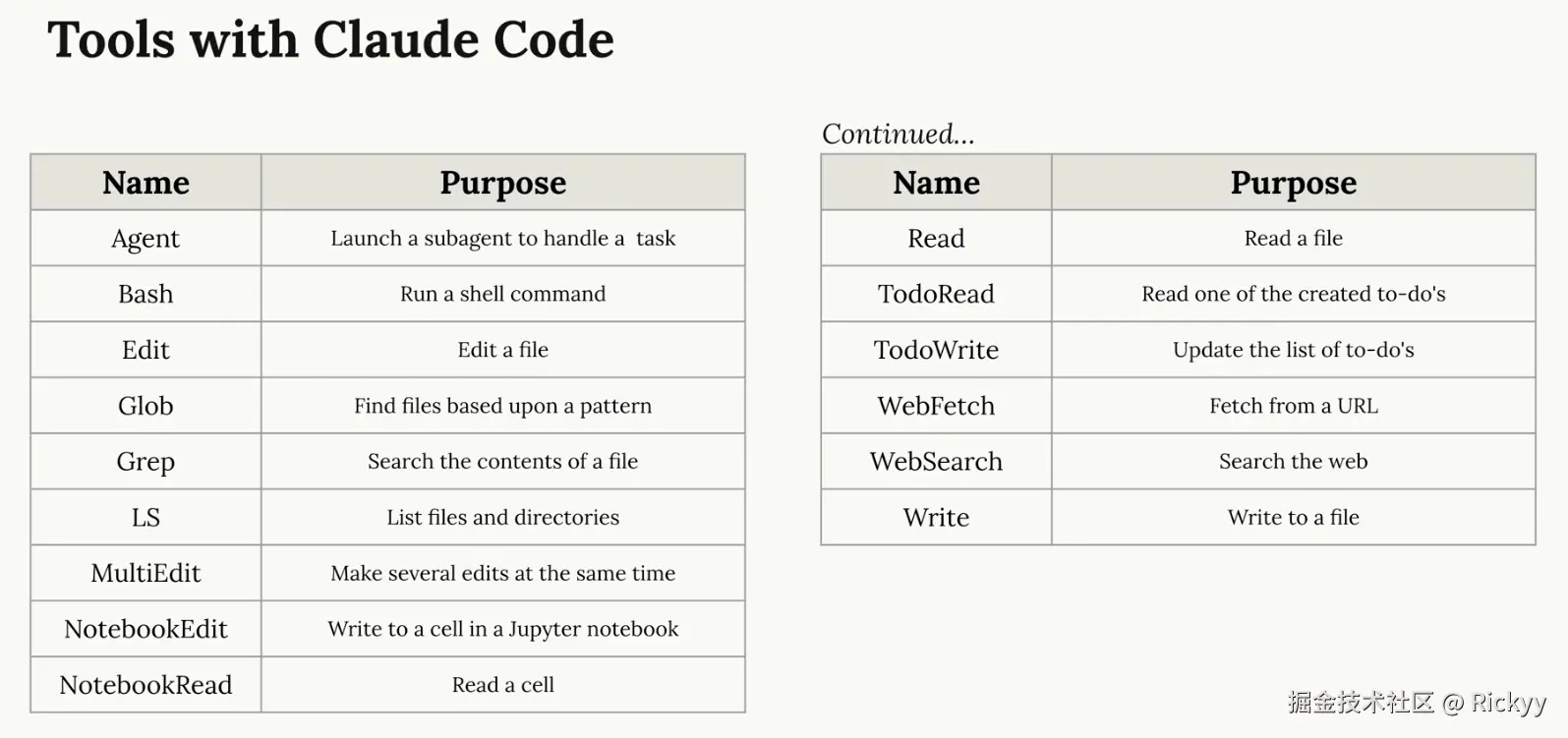Click the 'Tools with Claude Code' title
Viewport: 1568px width, 738px height.
330,40
